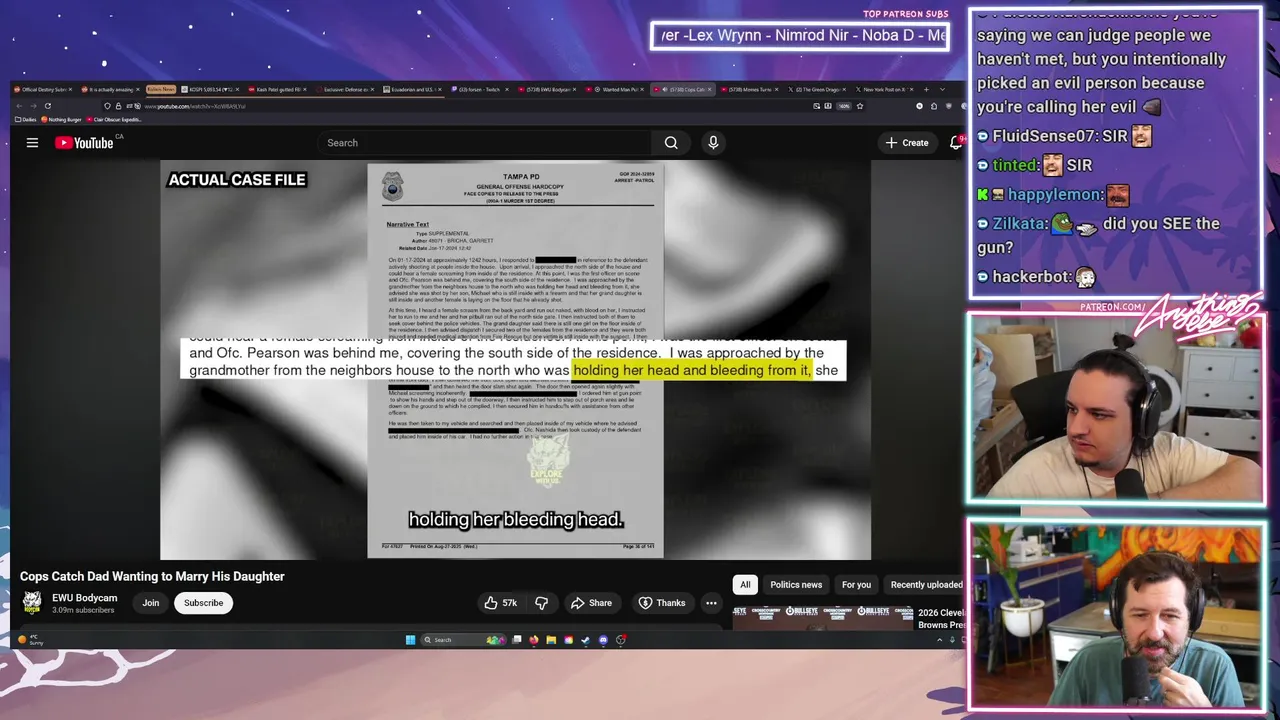Image resolution: width=1280 pixels, height=720 pixels.
Task: Open Steam icon on the taskbar
Action: 585,640
